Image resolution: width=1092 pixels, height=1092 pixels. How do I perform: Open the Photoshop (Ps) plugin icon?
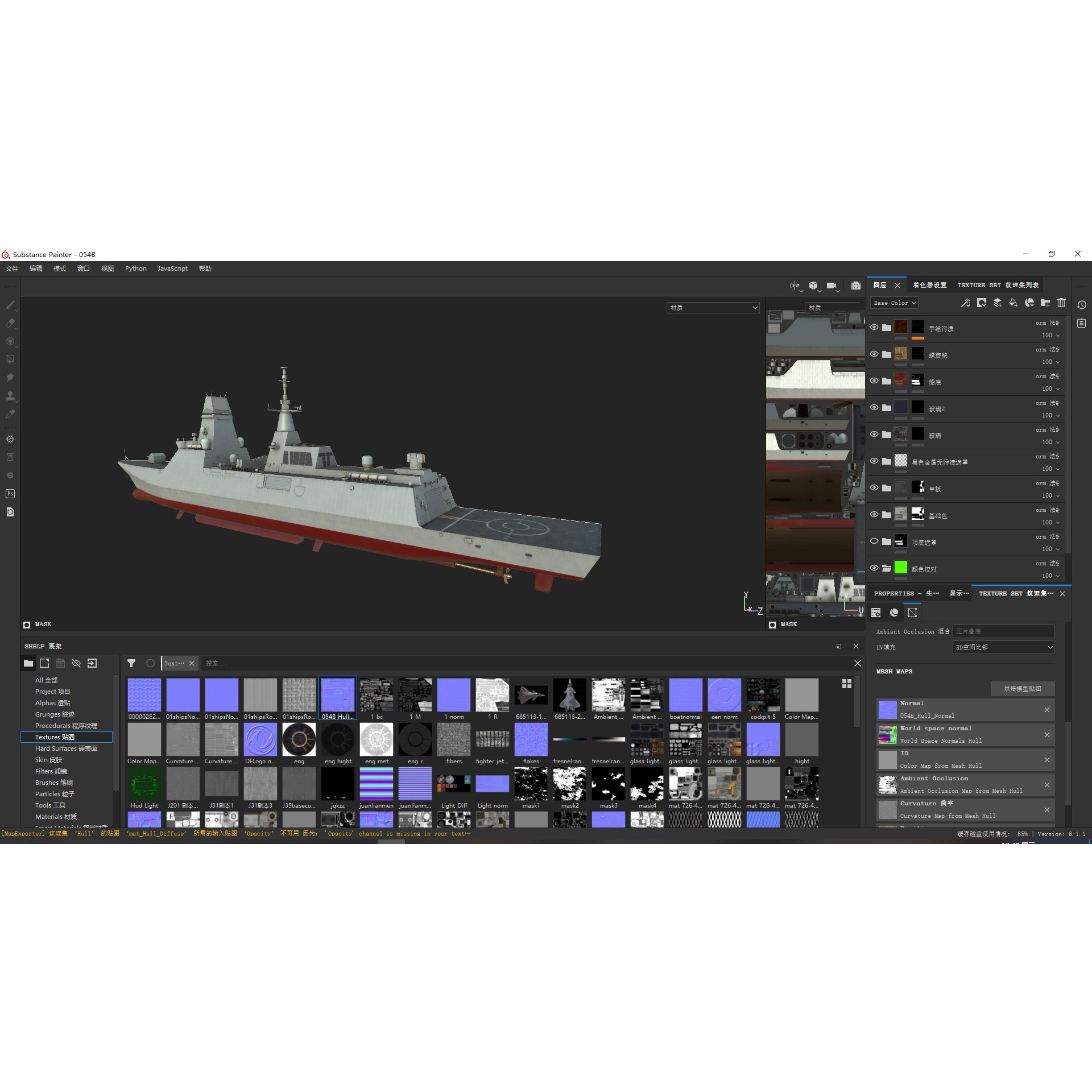click(10, 494)
